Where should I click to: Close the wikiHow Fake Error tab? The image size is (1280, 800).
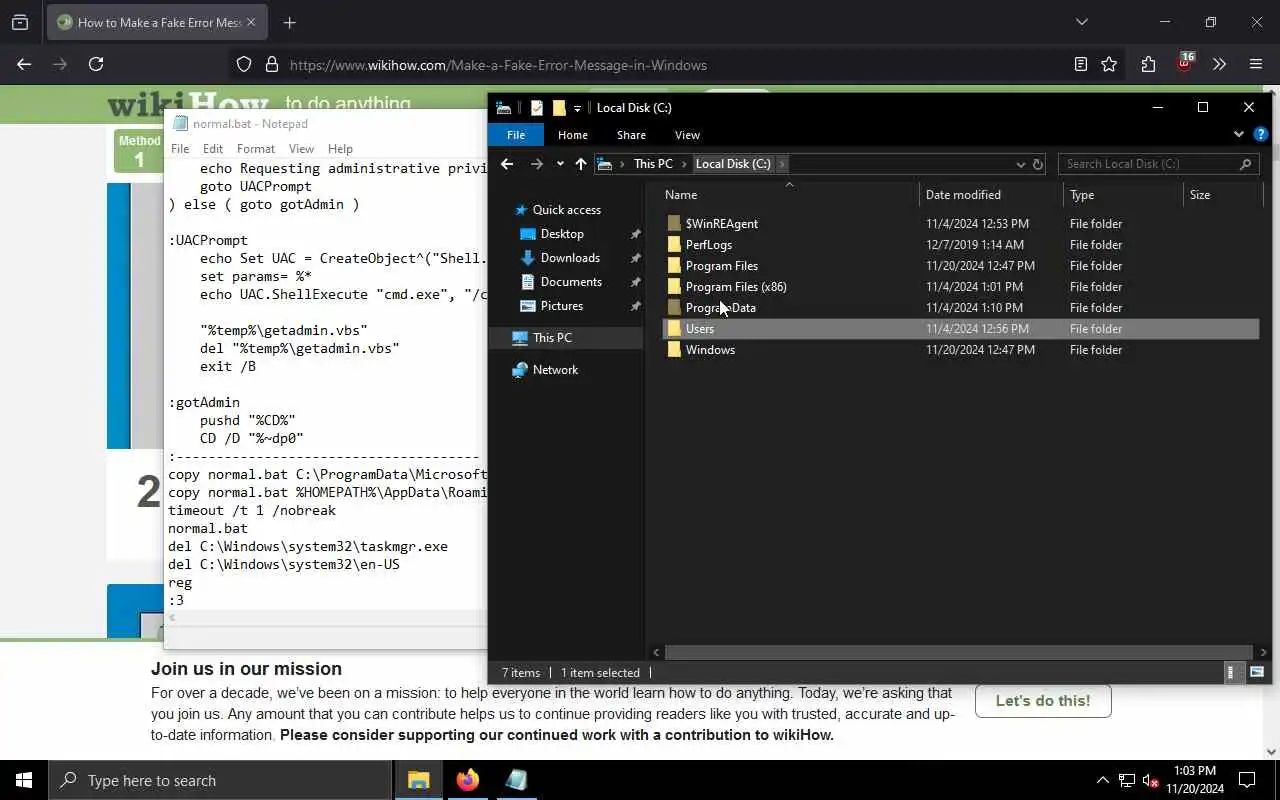coord(251,22)
